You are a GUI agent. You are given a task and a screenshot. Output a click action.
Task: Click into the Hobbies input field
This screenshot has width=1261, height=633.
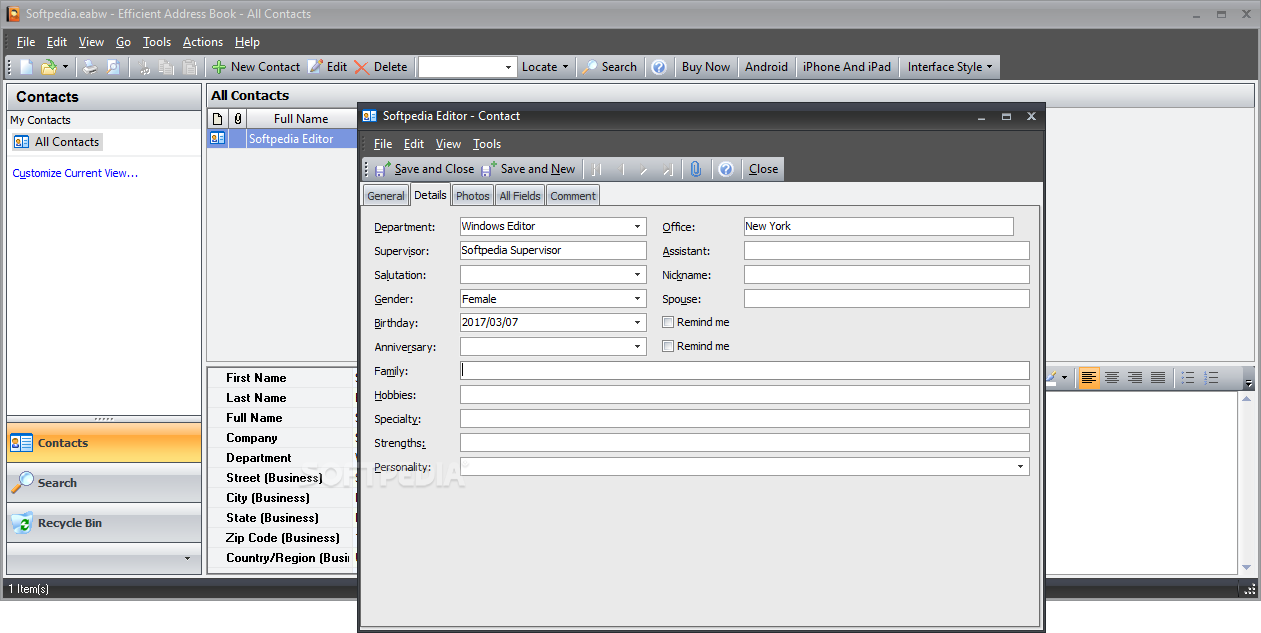coord(744,395)
